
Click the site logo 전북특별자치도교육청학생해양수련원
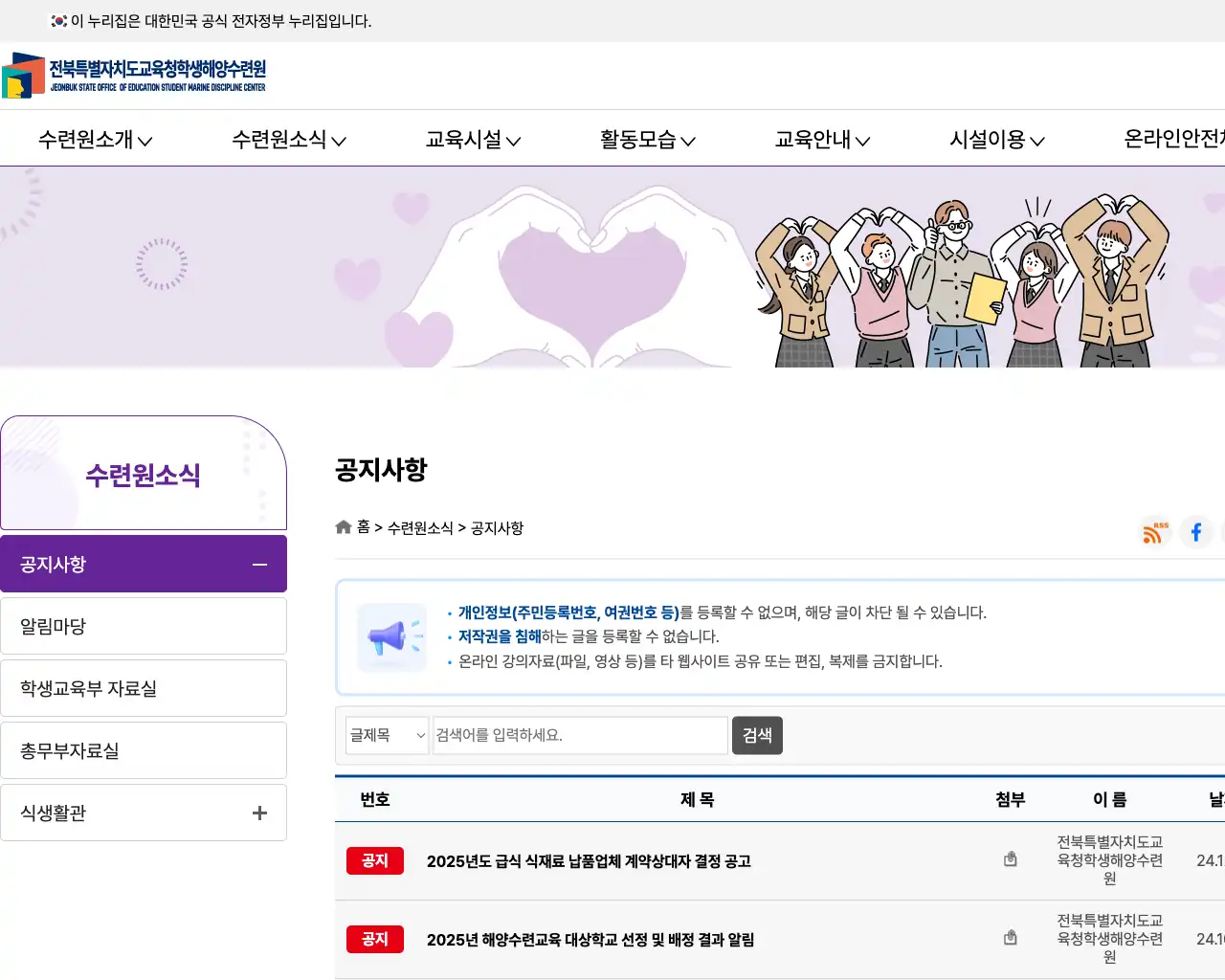[x=134, y=76]
